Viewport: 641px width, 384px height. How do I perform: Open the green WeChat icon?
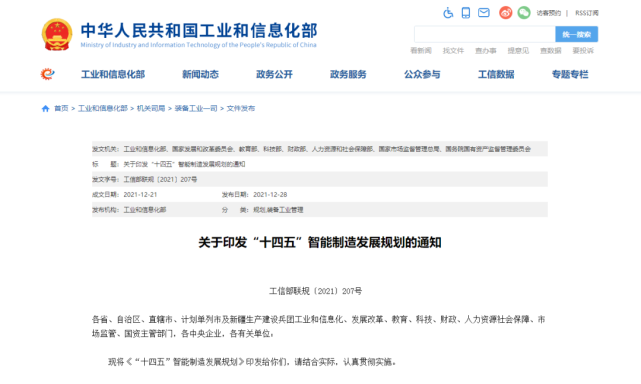coord(524,13)
